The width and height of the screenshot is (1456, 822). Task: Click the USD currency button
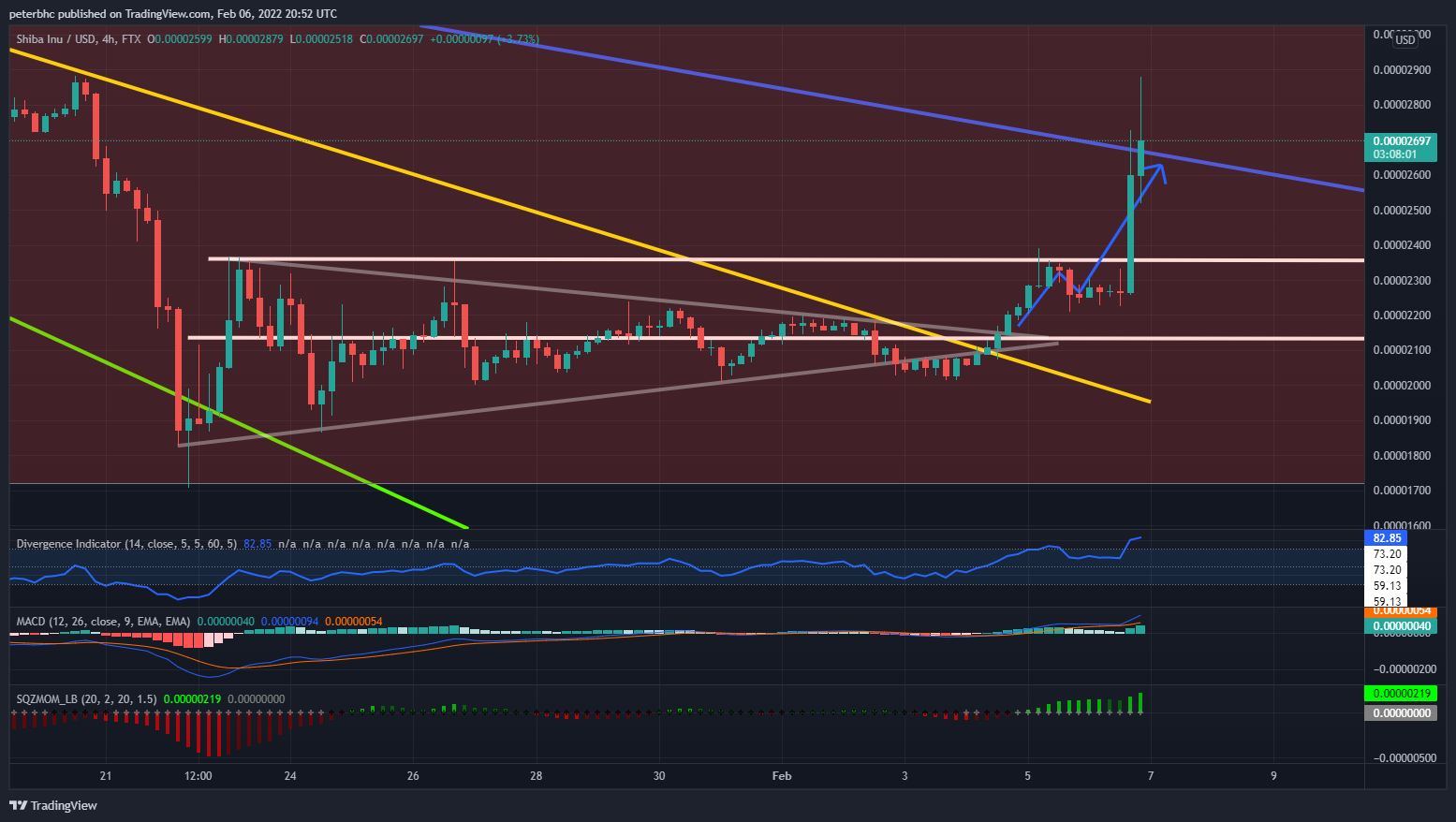[x=1405, y=40]
